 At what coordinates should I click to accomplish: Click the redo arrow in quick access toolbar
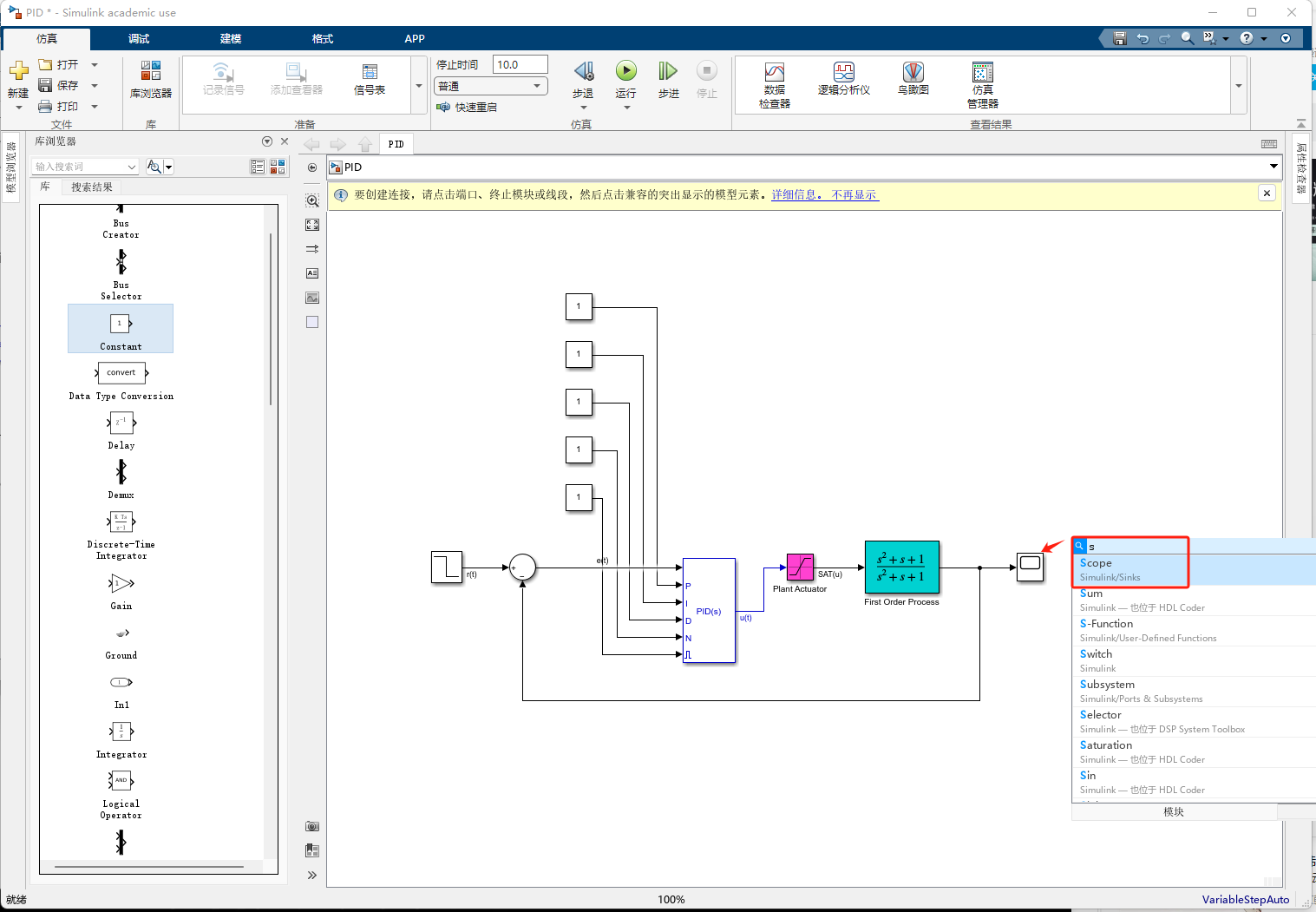[x=1164, y=38]
